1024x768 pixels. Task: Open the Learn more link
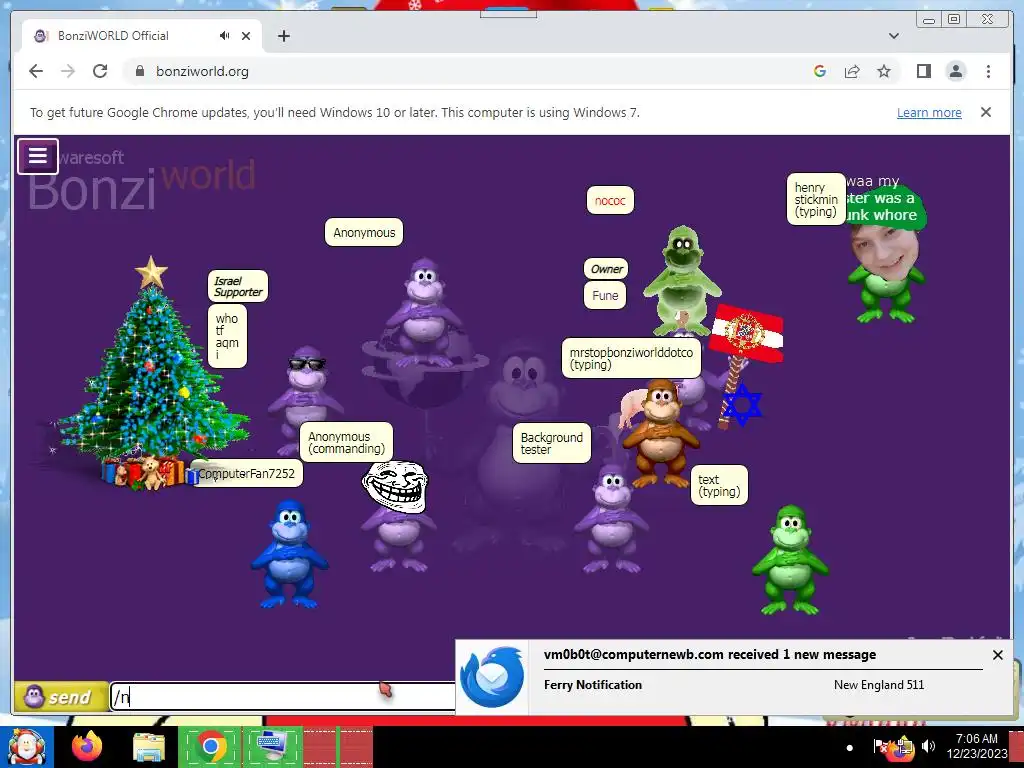point(929,112)
